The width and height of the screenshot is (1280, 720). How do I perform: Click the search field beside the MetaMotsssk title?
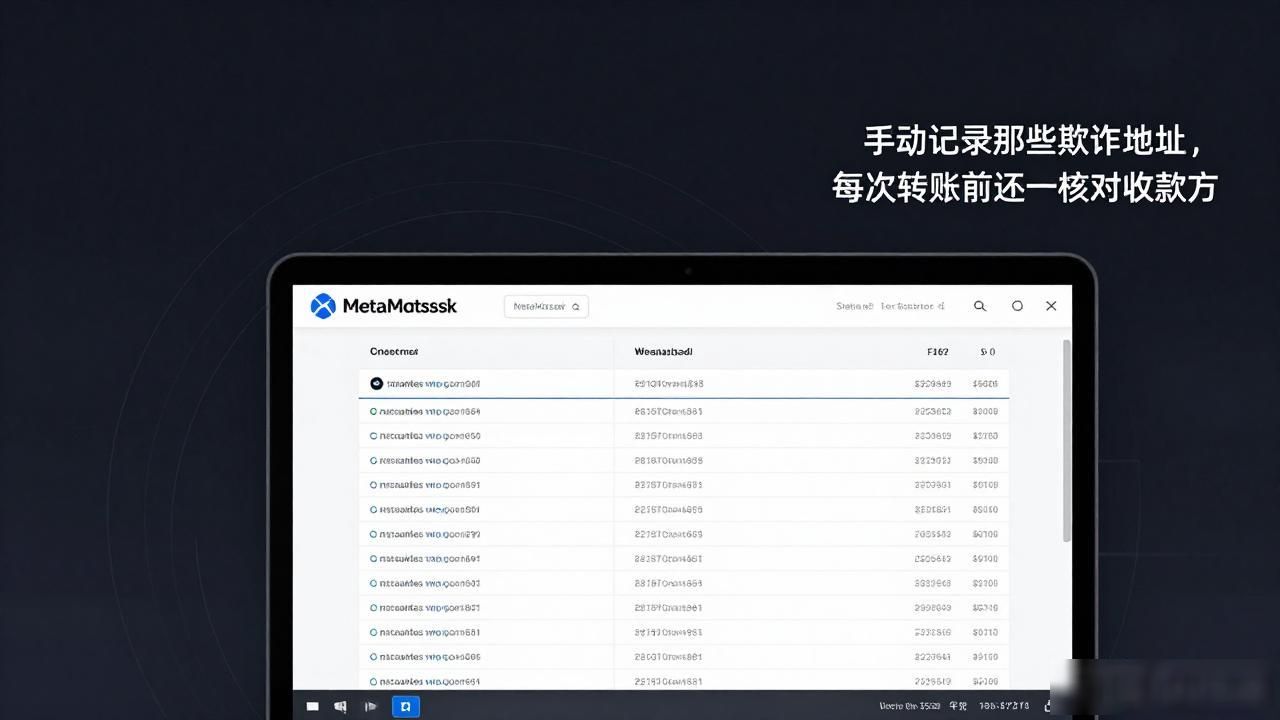pyautogui.click(x=546, y=307)
